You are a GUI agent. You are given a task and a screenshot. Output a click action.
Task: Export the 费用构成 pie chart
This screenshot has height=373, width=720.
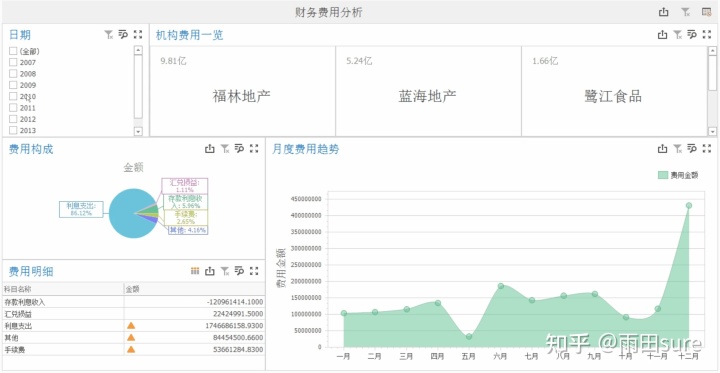[210, 148]
